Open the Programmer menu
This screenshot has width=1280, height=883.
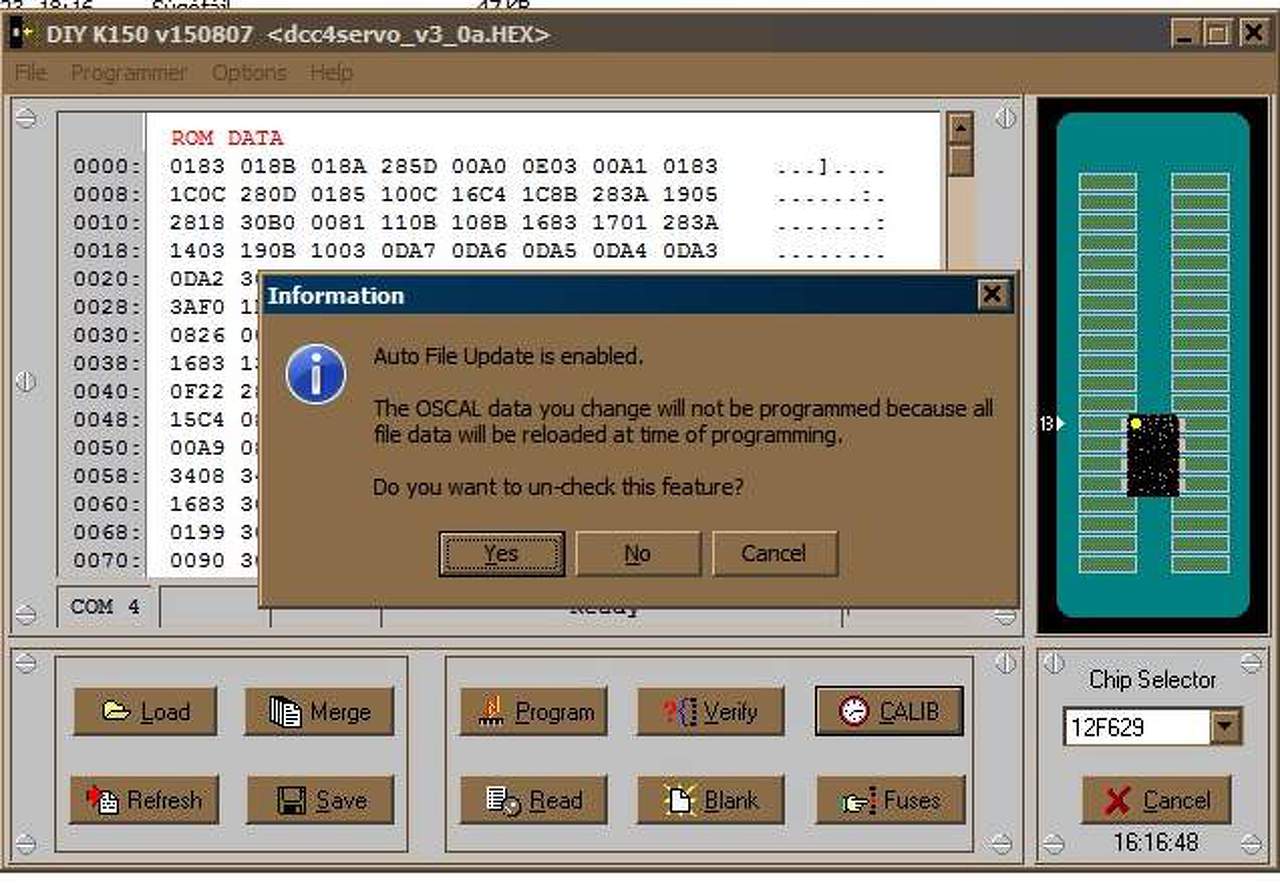[129, 73]
